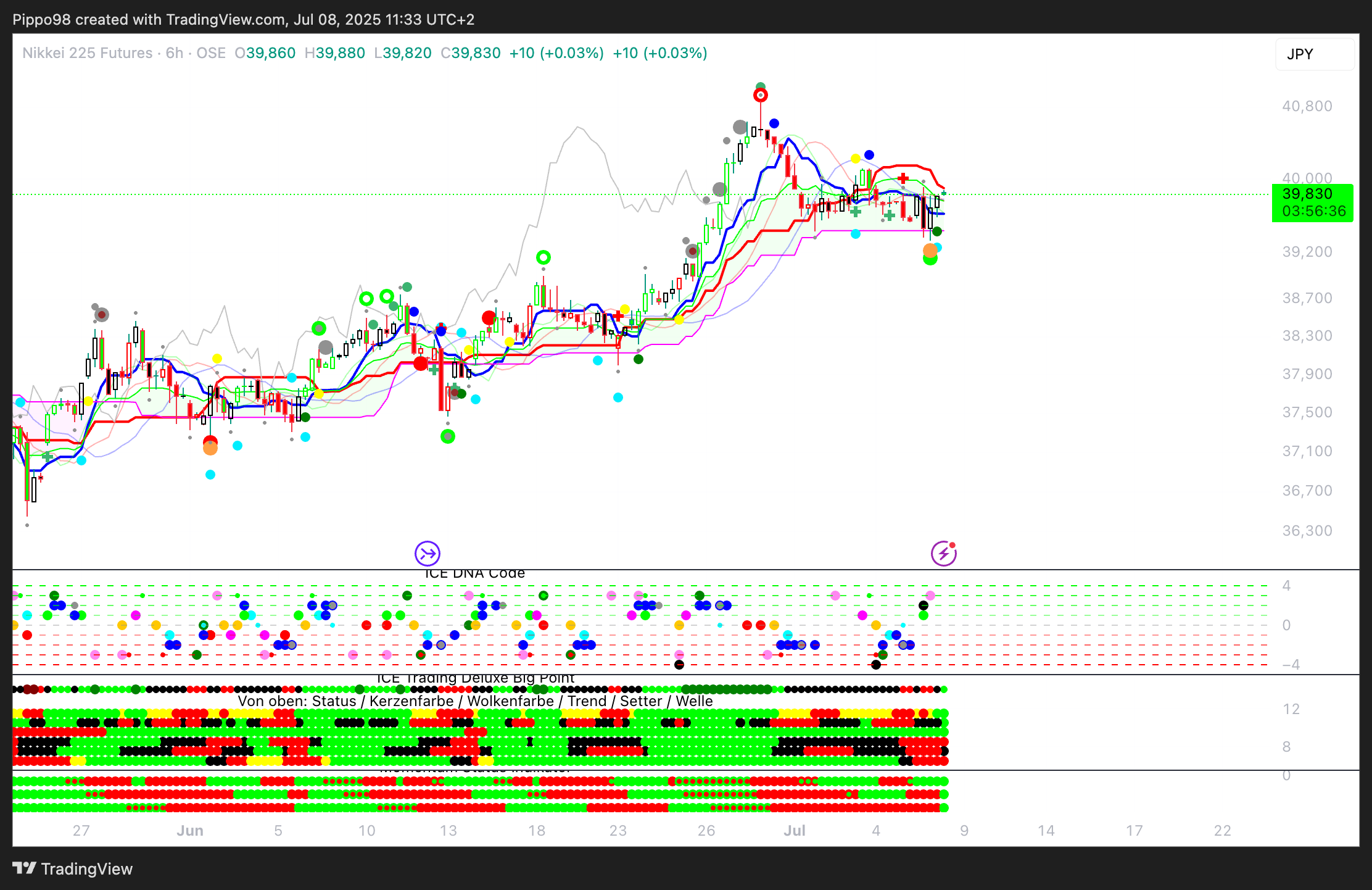Click the TradingView logo at bottom left
The image size is (1372, 890).
point(73,869)
